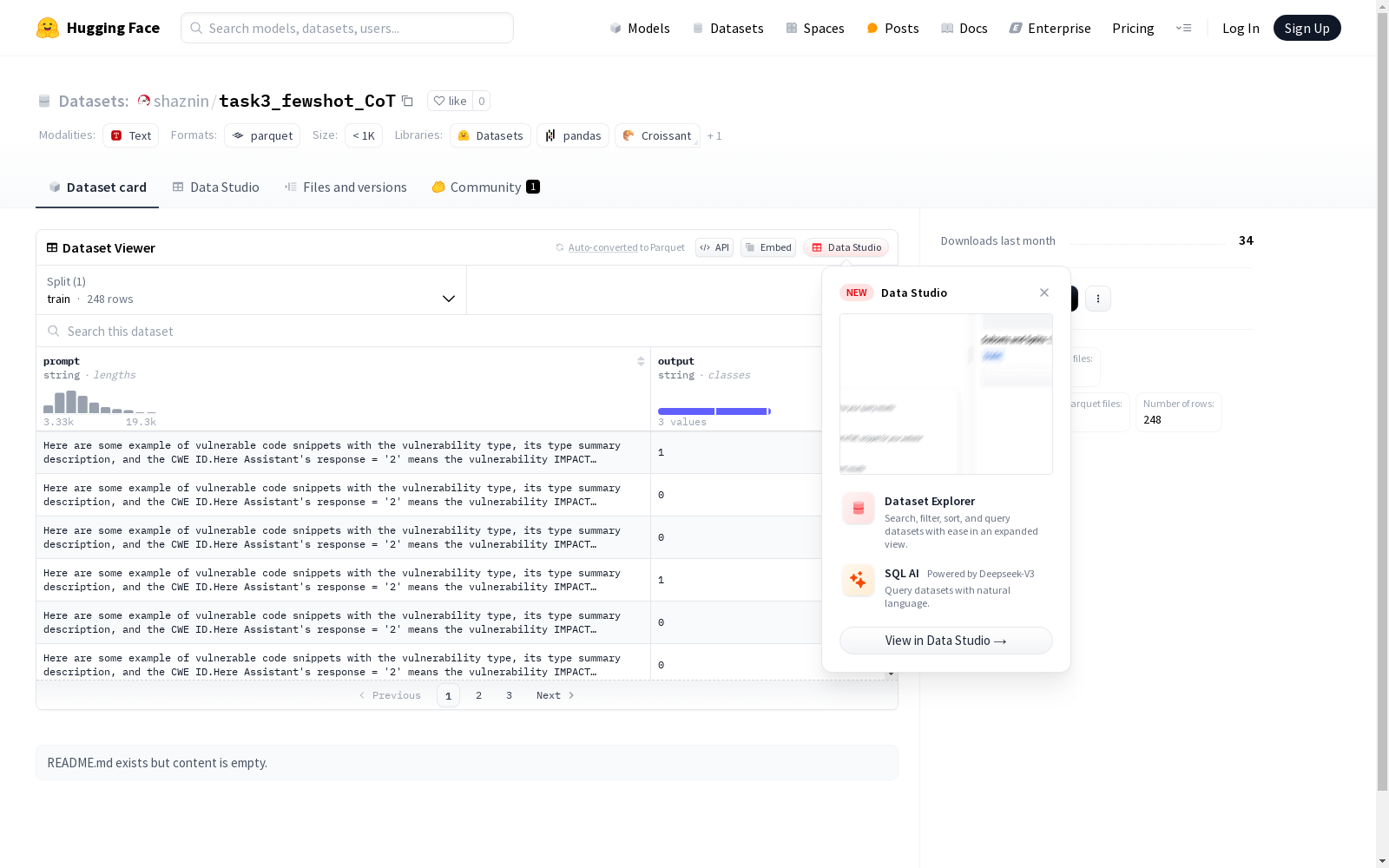Image resolution: width=1389 pixels, height=868 pixels.
Task: Click Datasets: breadcrumb label
Action: click(94, 101)
